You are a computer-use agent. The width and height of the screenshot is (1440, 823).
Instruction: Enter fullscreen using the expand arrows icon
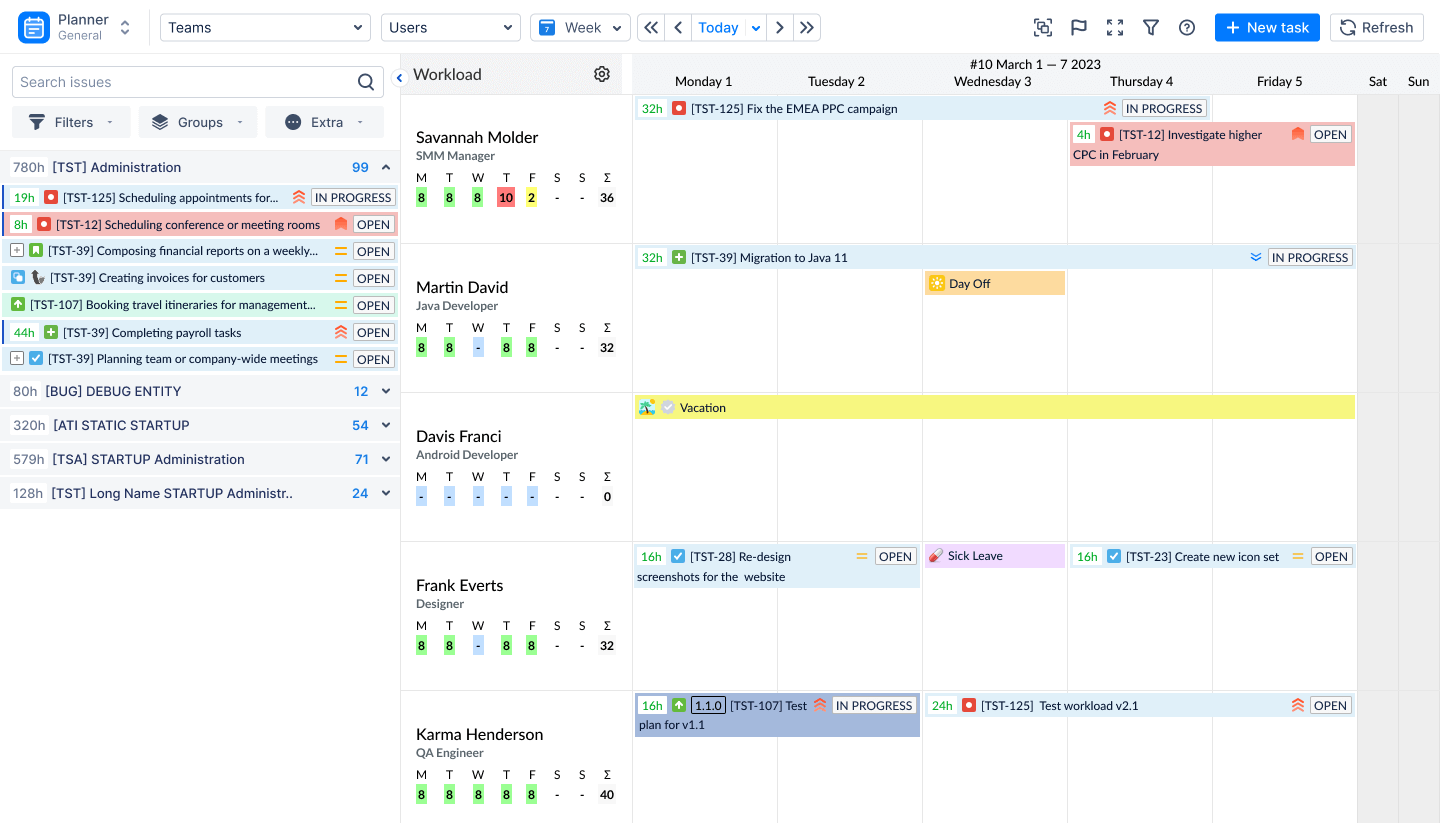[x=1115, y=27]
